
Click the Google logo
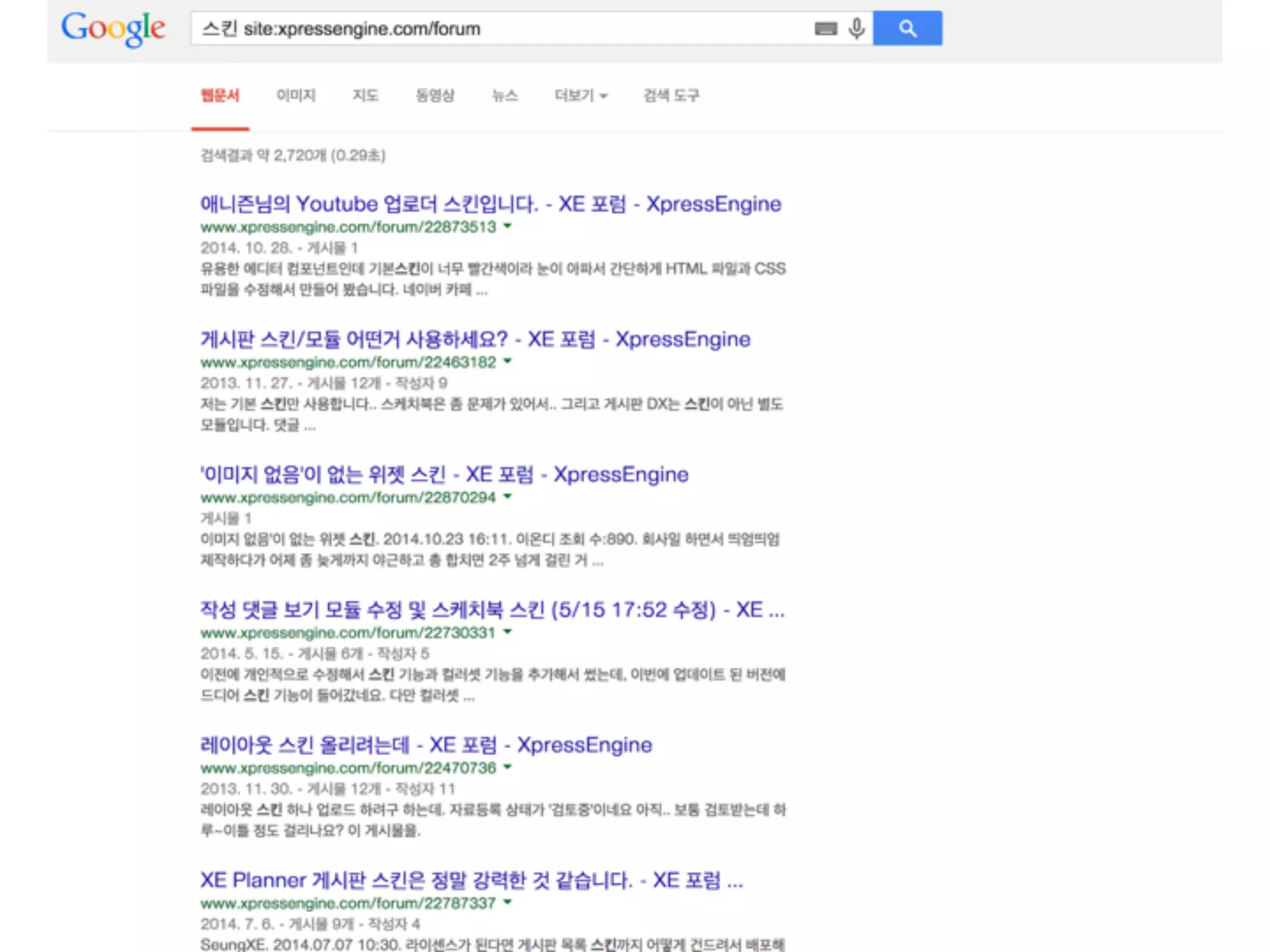(113, 29)
